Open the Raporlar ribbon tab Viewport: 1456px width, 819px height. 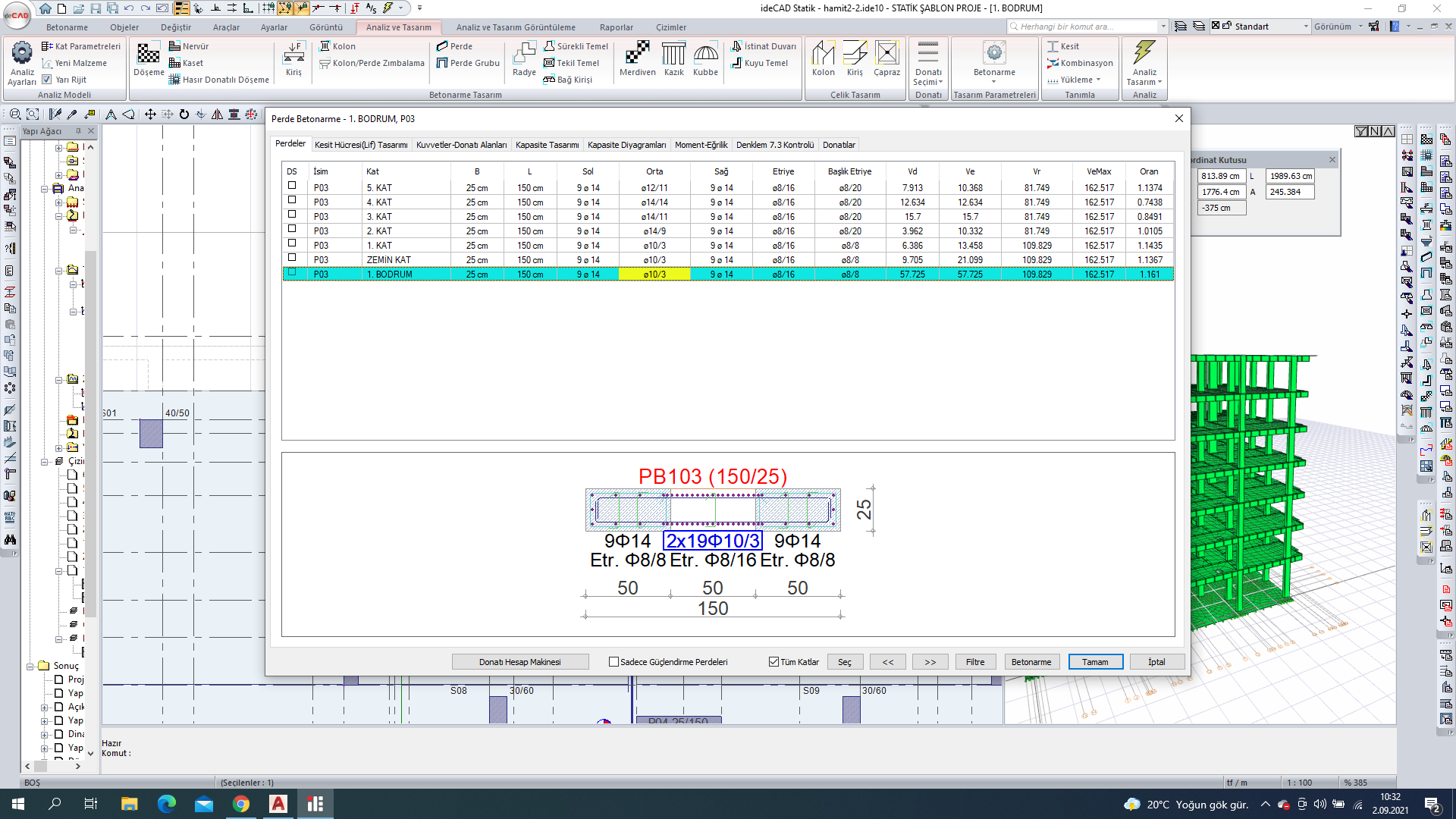click(x=617, y=27)
